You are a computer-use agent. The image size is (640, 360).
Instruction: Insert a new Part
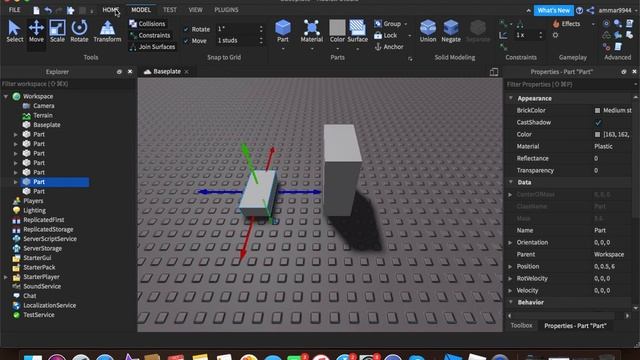(x=283, y=31)
